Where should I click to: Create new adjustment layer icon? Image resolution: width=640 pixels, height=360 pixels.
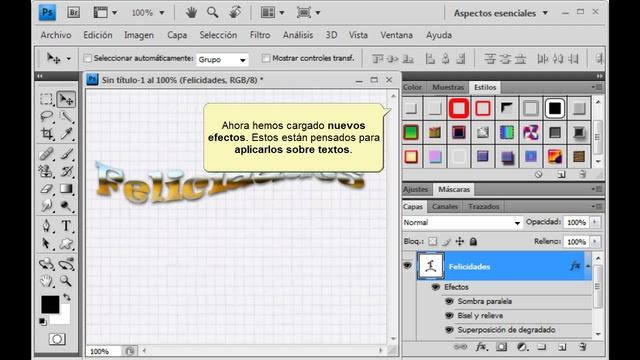point(522,347)
